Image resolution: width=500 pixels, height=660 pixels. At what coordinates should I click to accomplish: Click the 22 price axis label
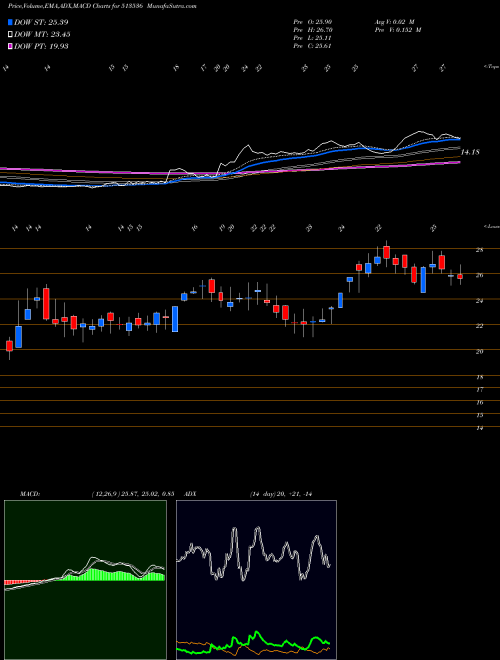coord(479,326)
